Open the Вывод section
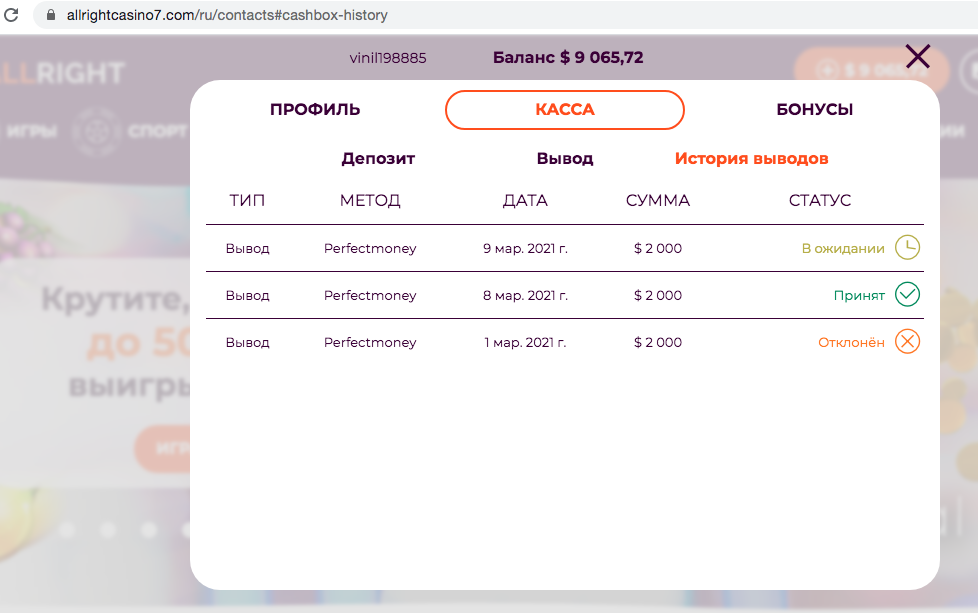 (x=564, y=158)
